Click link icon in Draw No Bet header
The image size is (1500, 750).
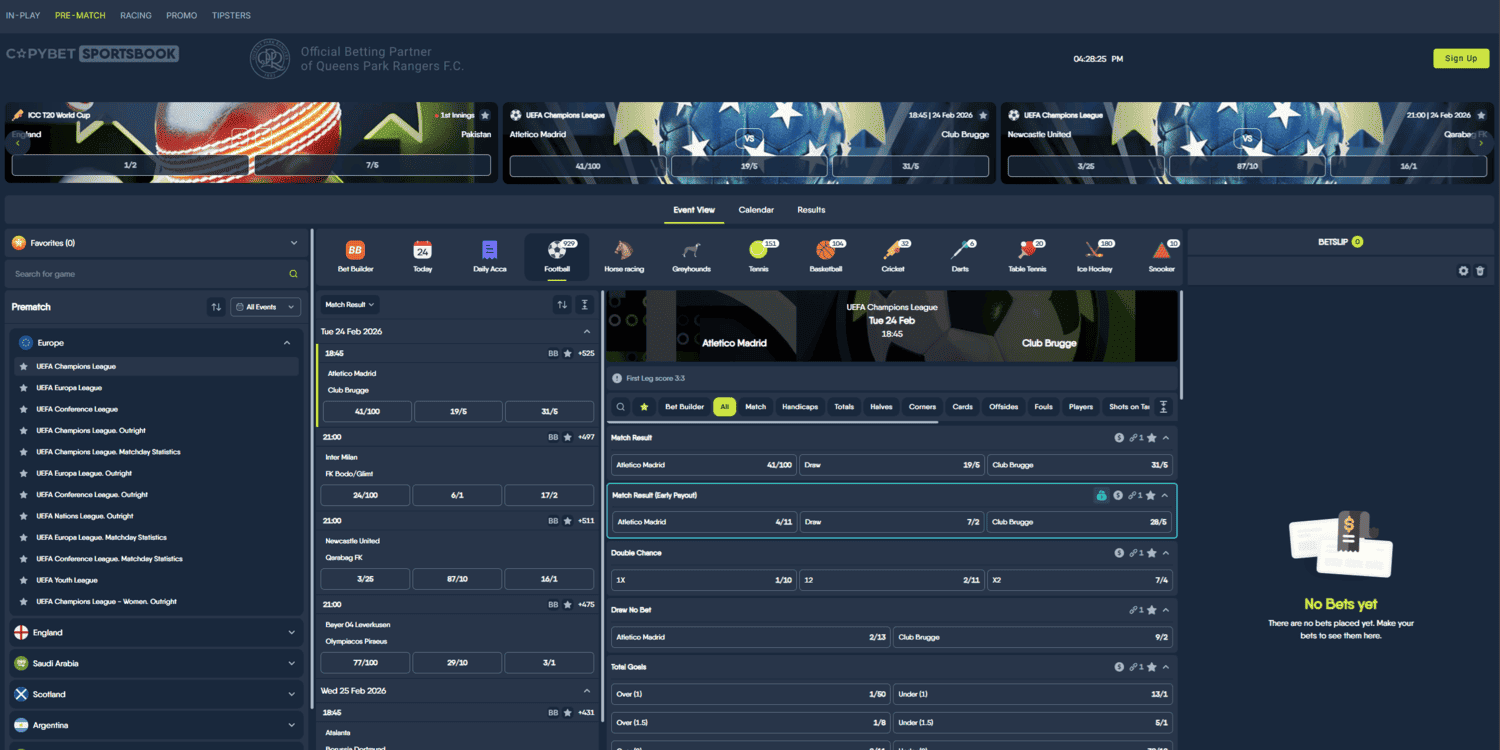click(1135, 610)
